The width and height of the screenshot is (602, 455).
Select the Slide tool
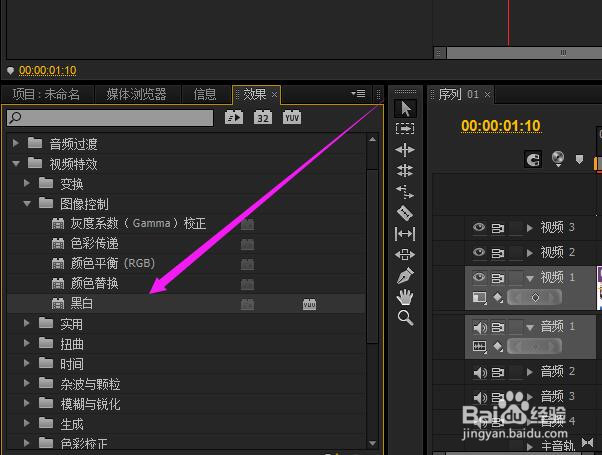[x=405, y=254]
